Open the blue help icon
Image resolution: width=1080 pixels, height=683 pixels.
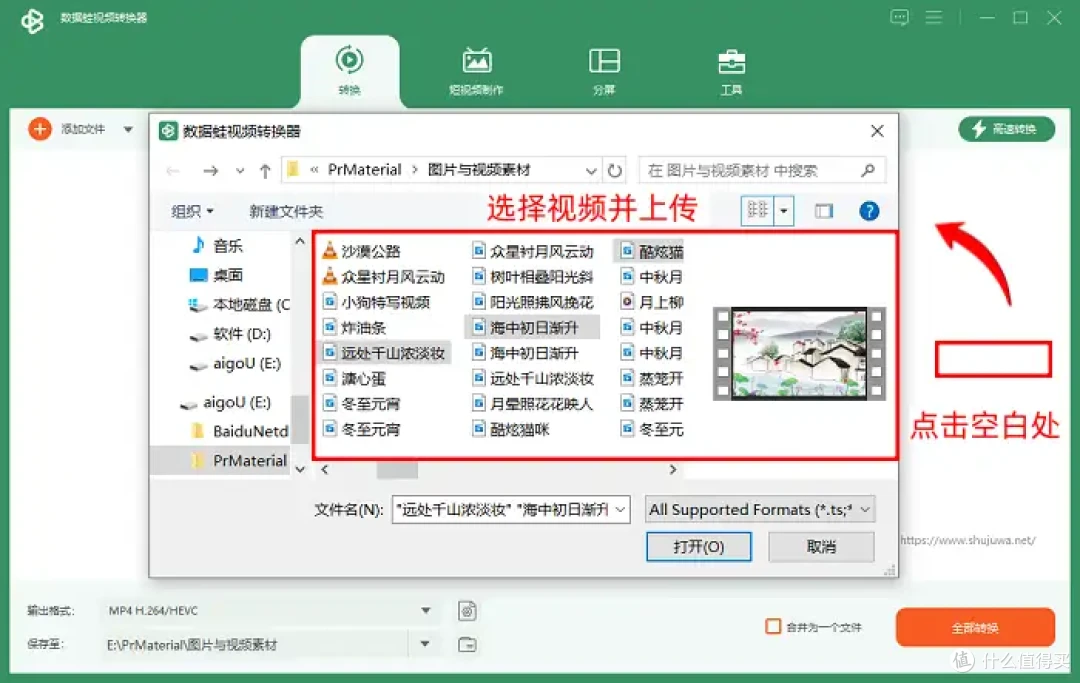869,211
